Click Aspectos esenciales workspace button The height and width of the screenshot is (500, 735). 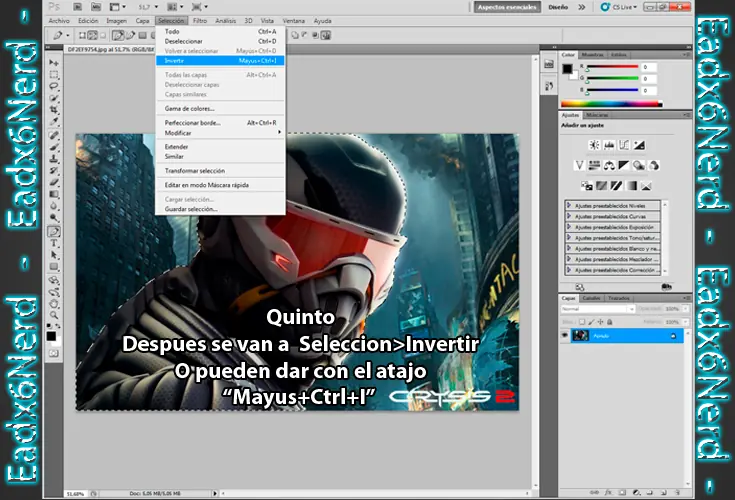click(x=507, y=7)
